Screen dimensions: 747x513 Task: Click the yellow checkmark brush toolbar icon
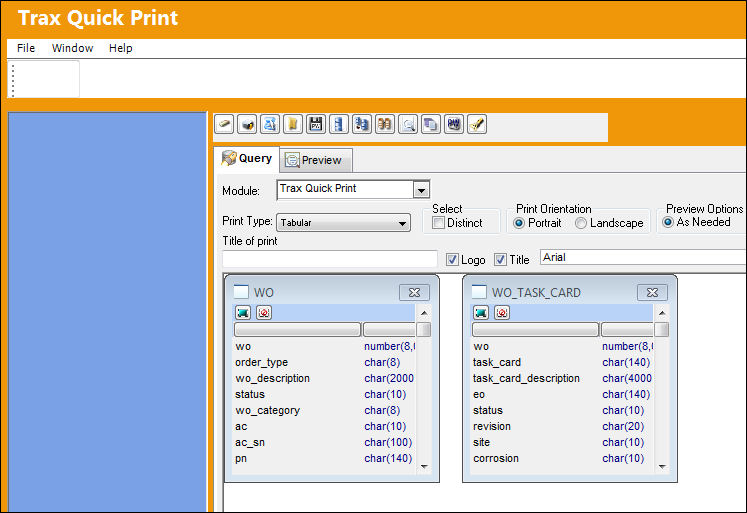[x=477, y=124]
